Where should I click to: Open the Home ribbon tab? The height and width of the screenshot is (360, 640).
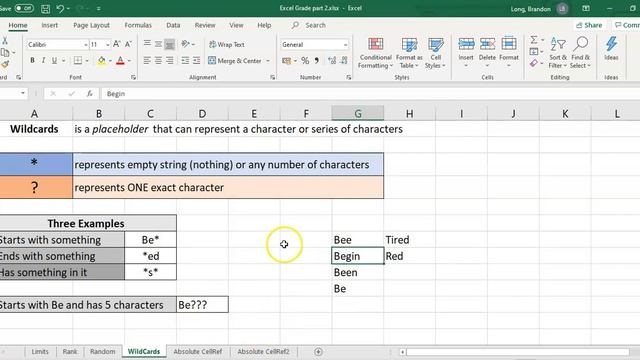[18, 25]
